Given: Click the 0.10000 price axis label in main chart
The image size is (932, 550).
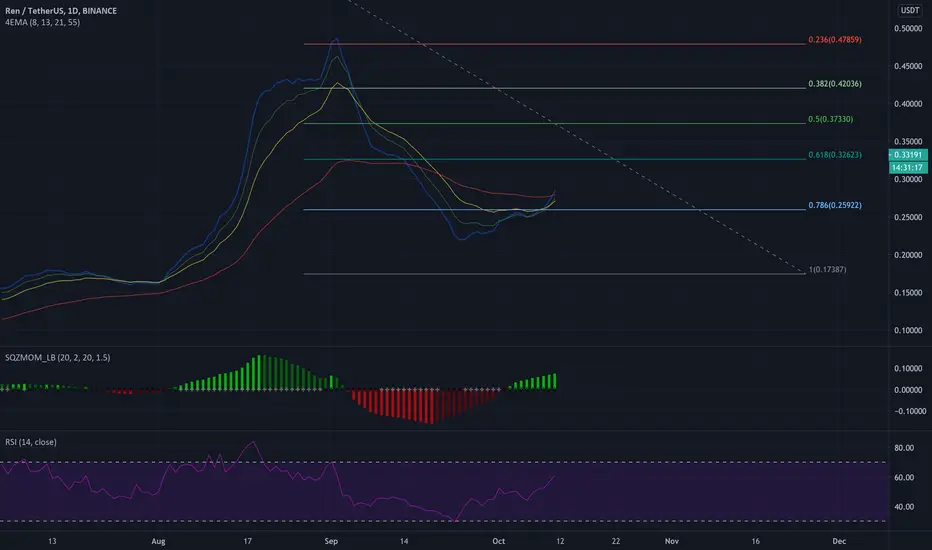Looking at the screenshot, I should pos(908,330).
